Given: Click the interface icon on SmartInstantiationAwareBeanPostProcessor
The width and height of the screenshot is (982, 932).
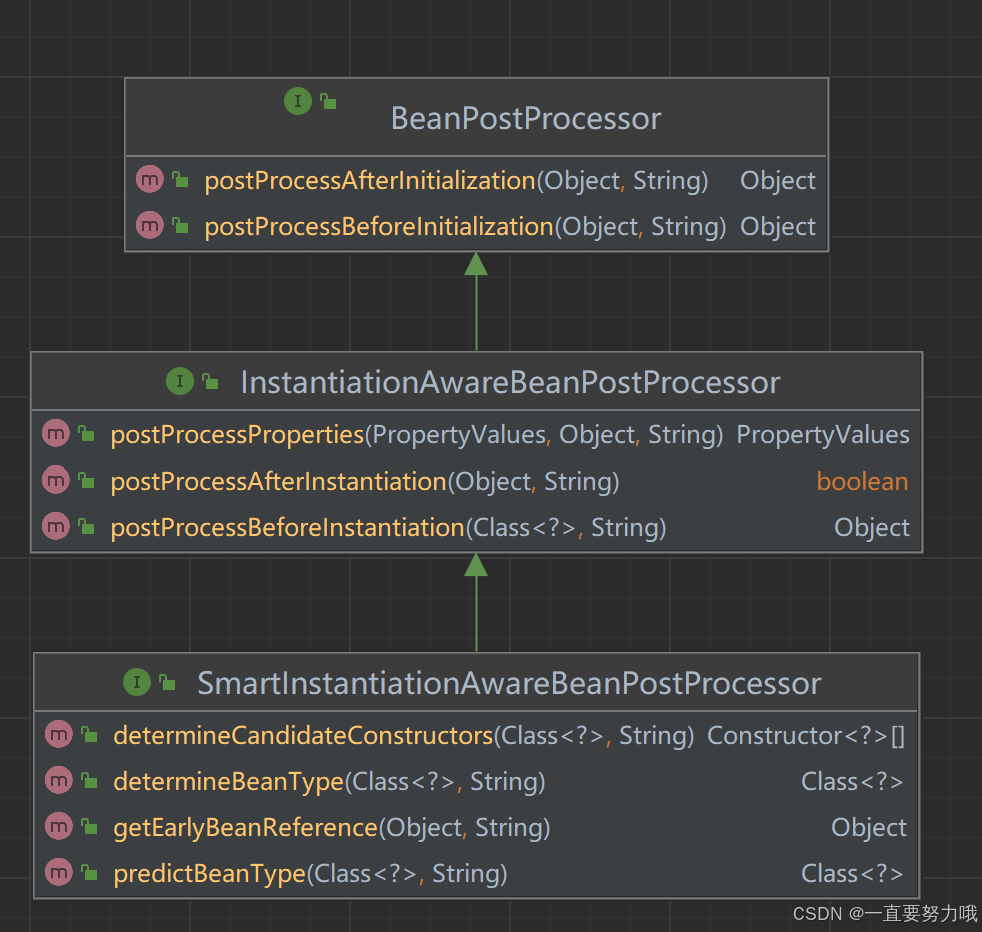Looking at the screenshot, I should [137, 682].
